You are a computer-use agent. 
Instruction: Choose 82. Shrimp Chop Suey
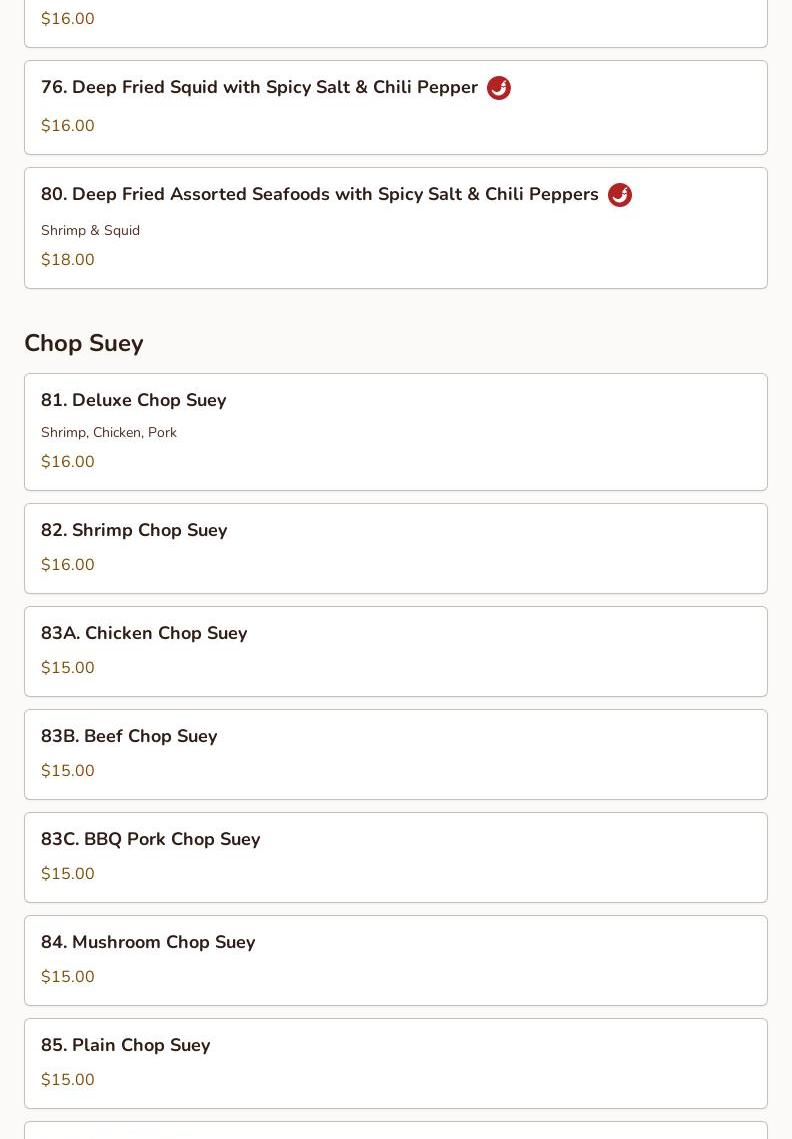(x=134, y=530)
